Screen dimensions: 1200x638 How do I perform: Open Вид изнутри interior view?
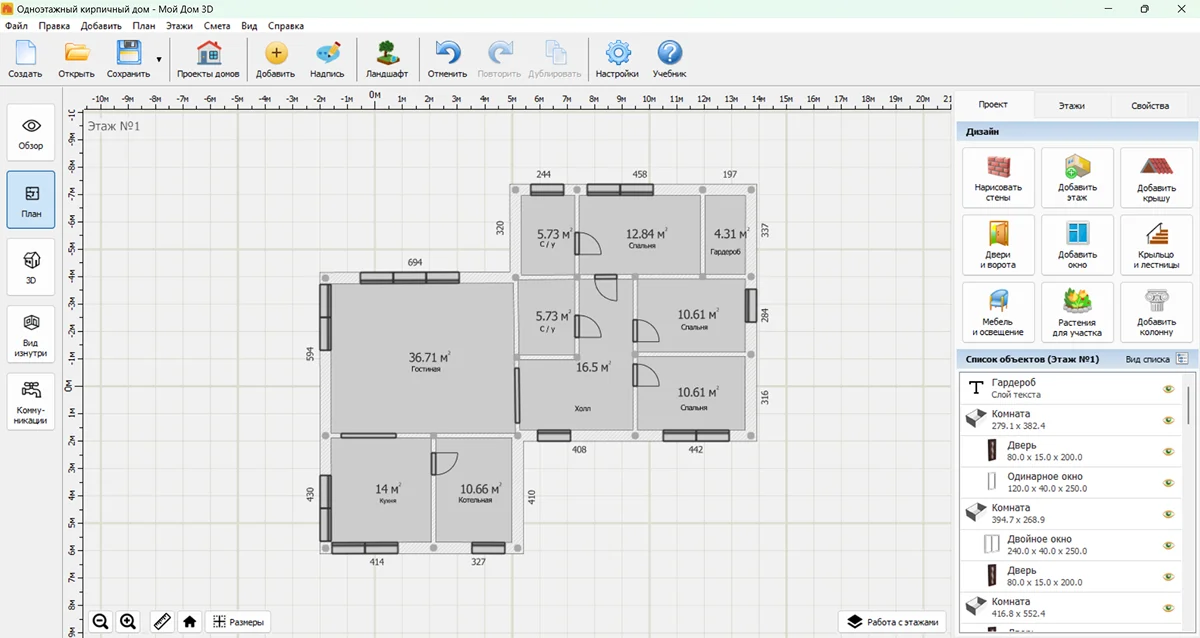(x=31, y=334)
